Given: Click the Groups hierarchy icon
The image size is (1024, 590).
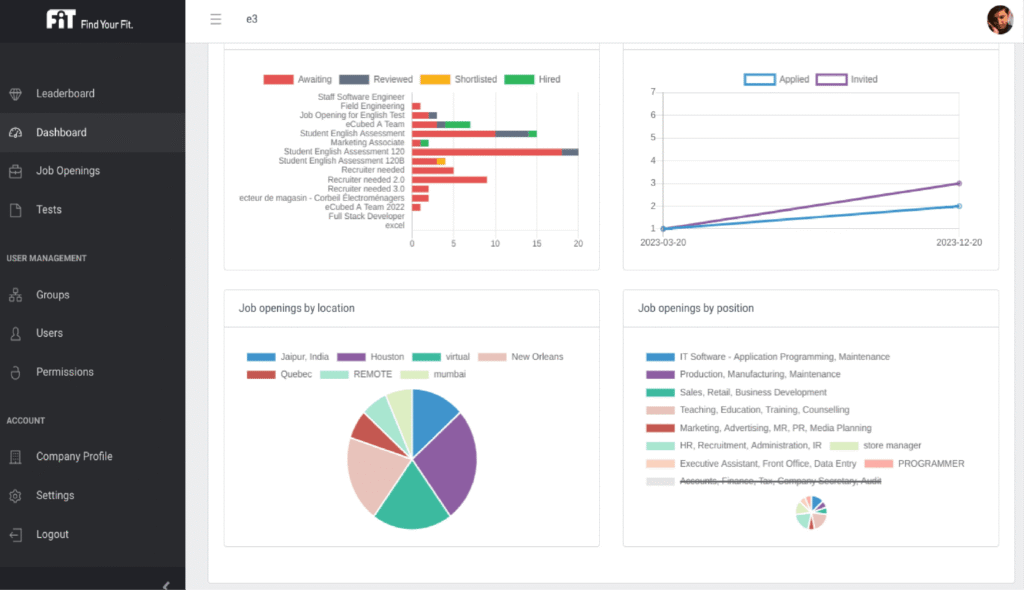Looking at the screenshot, I should coord(15,295).
